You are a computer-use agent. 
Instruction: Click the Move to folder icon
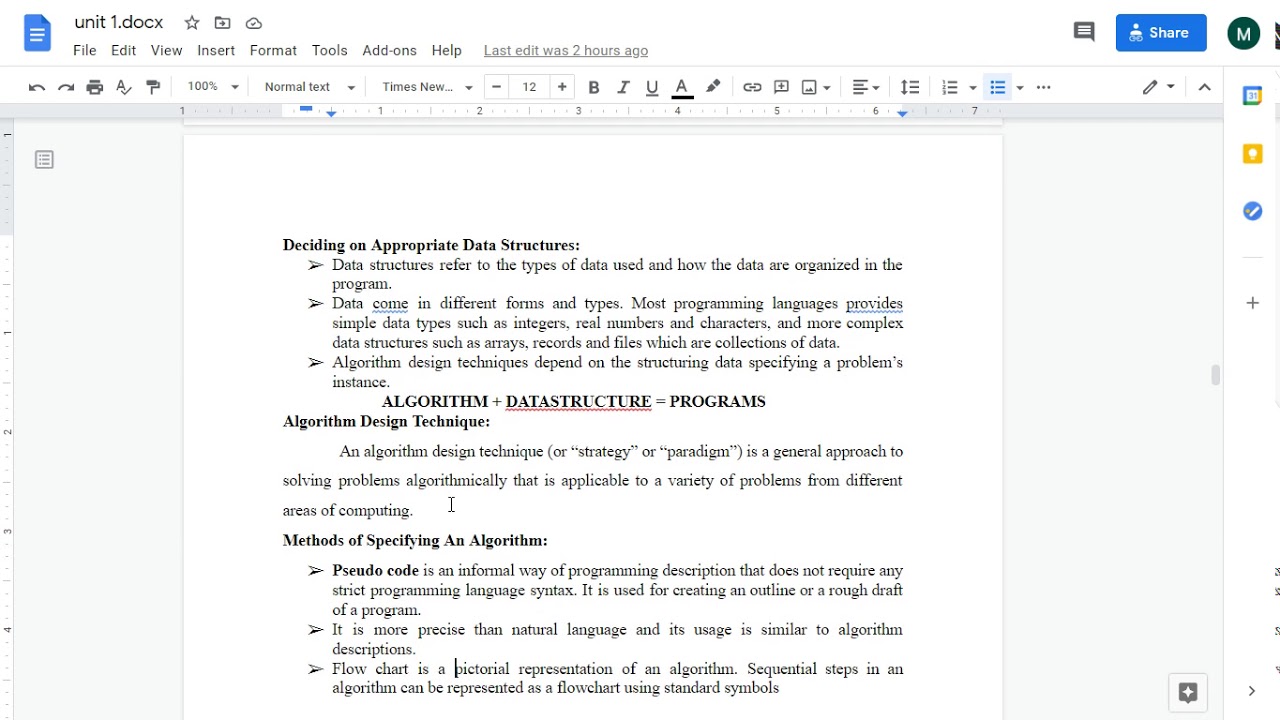point(222,23)
